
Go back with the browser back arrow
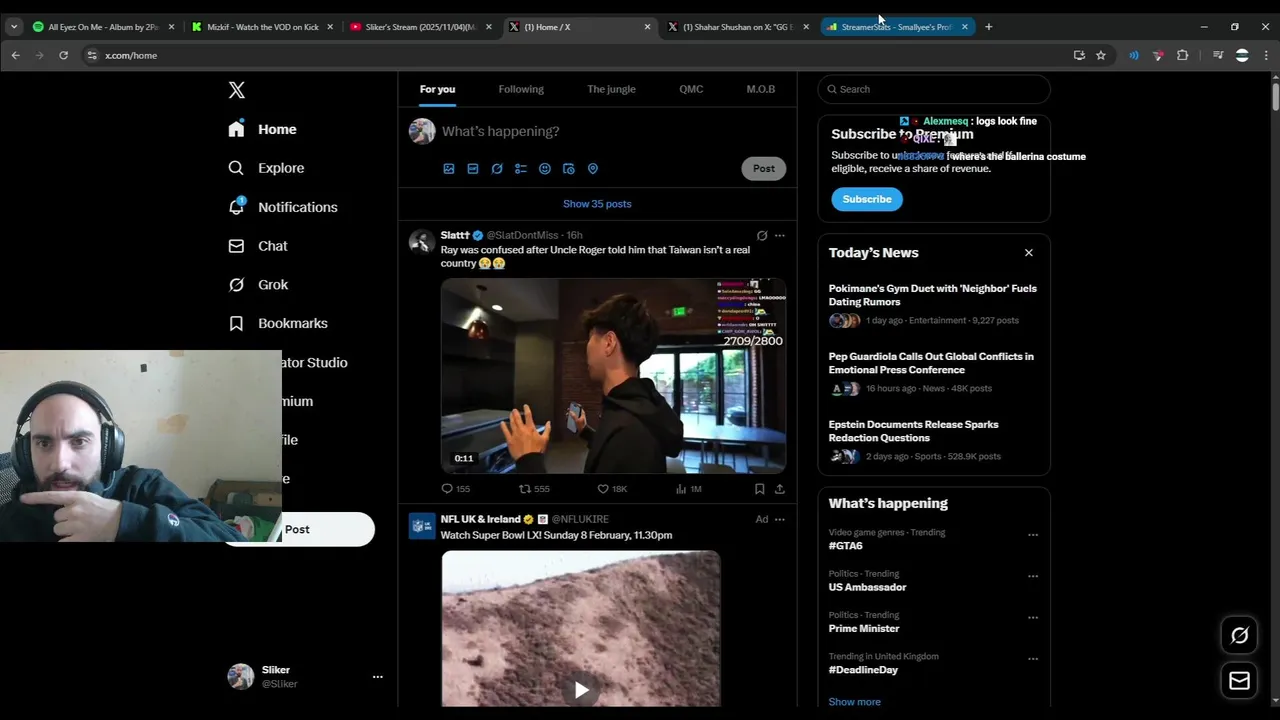click(x=15, y=55)
